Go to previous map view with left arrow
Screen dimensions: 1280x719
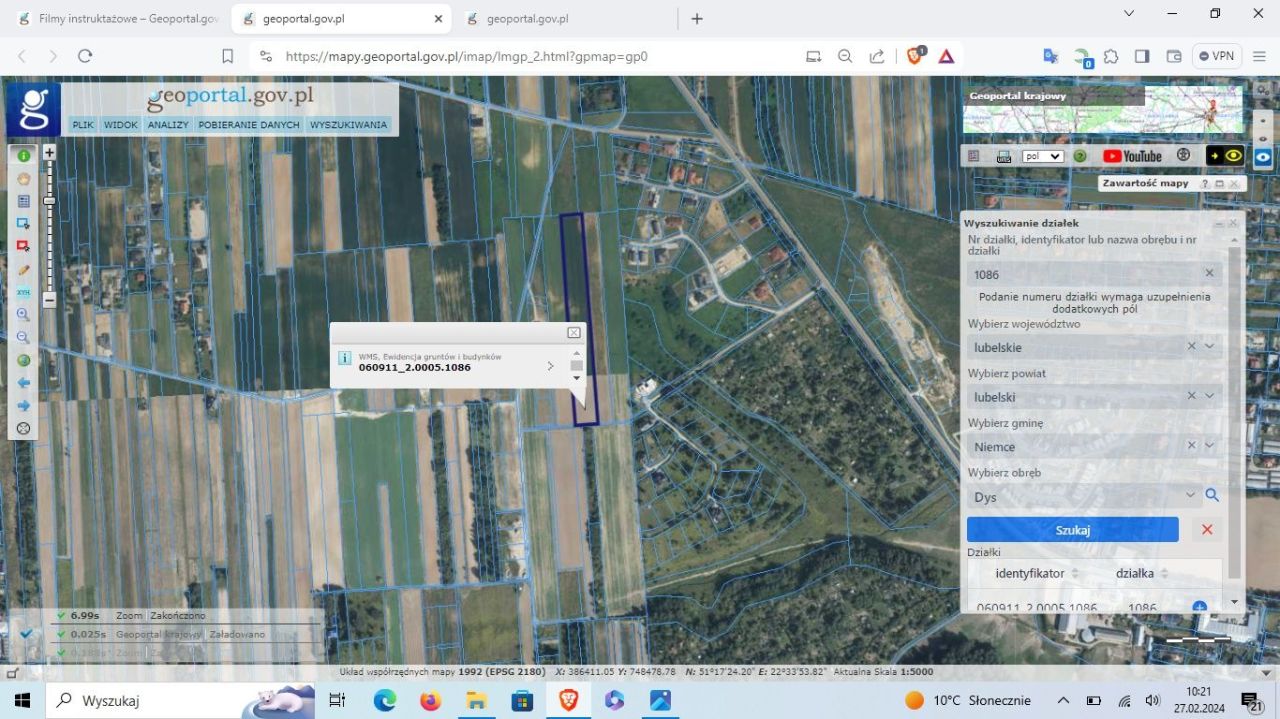click(x=23, y=383)
